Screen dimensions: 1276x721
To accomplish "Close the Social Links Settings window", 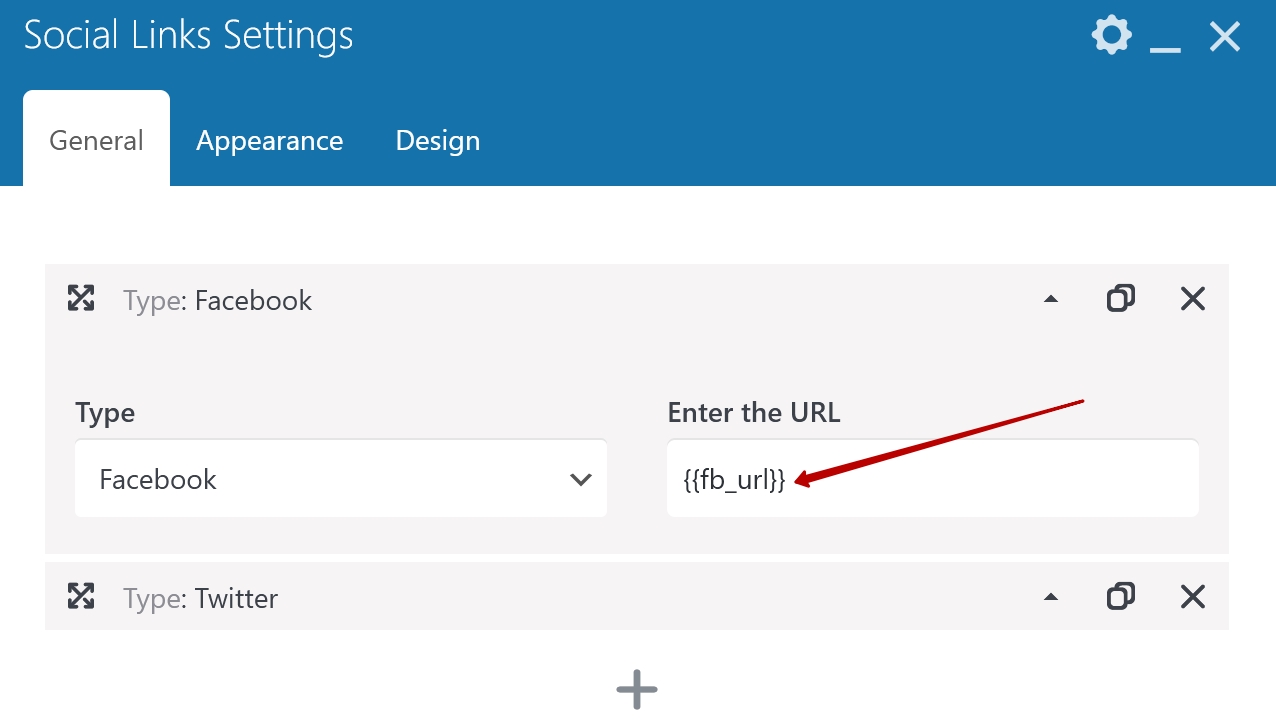I will click(1225, 37).
